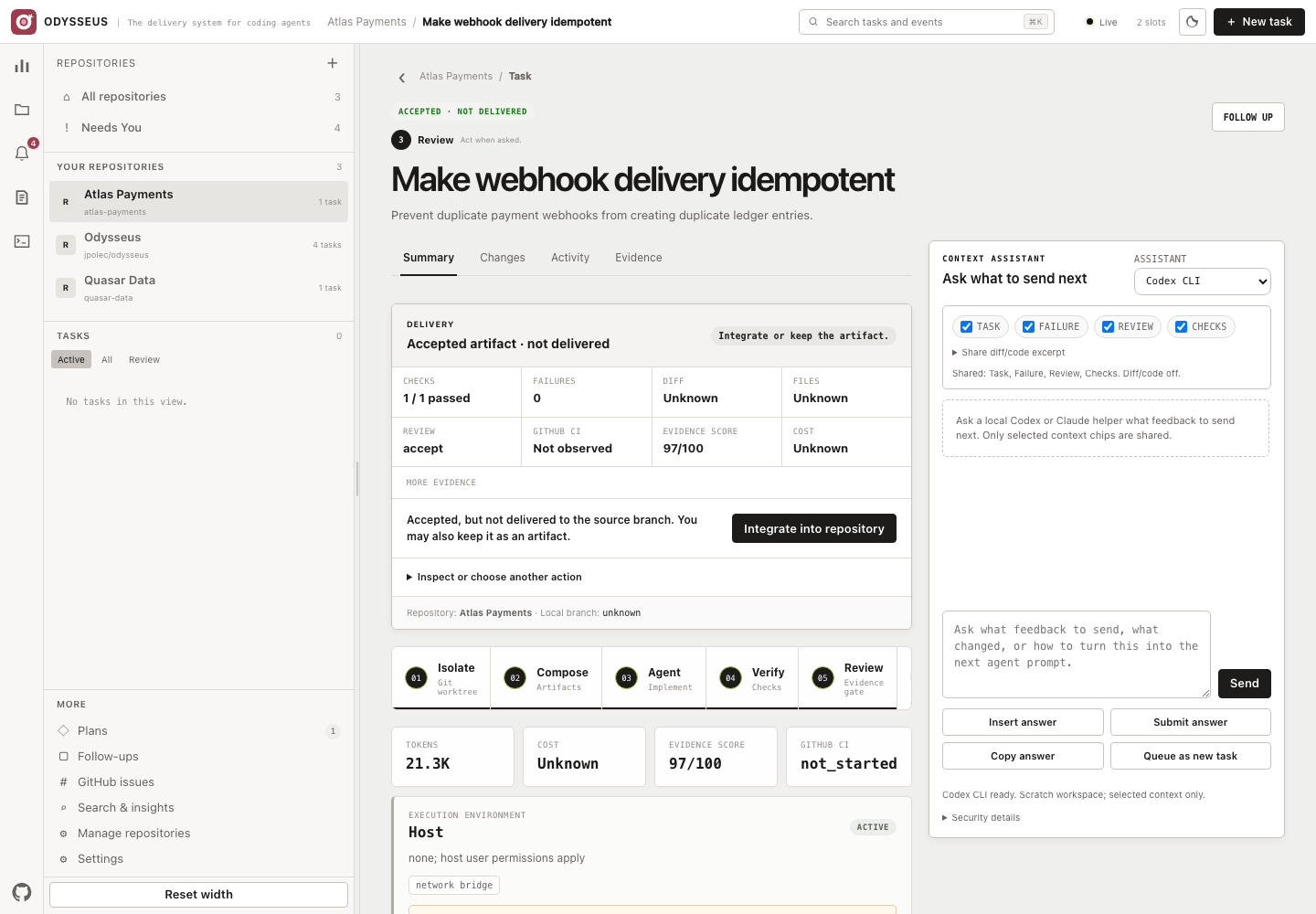Open the document icon in the left rail

(x=22, y=197)
